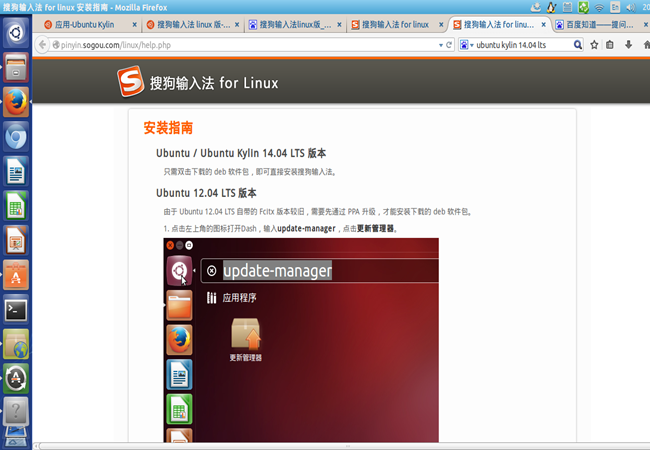Image resolution: width=650 pixels, height=450 pixels.
Task: Click the search box with ubuntu kylin 14.04 lts
Action: click(523, 45)
